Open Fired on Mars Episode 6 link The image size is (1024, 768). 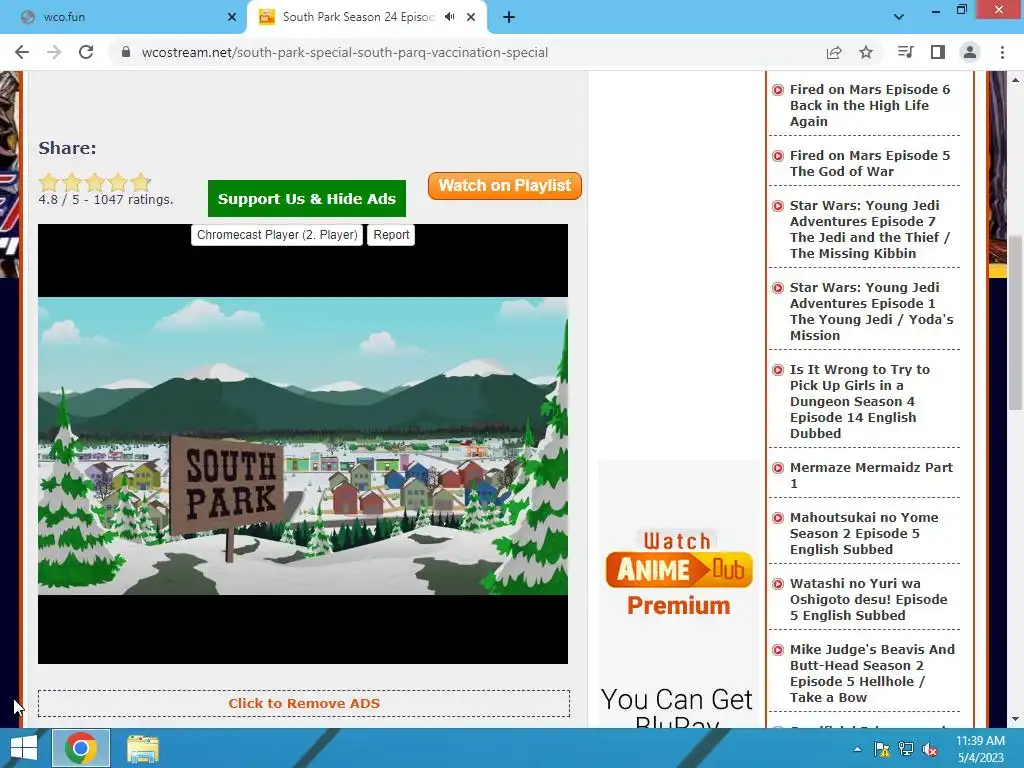click(x=870, y=105)
